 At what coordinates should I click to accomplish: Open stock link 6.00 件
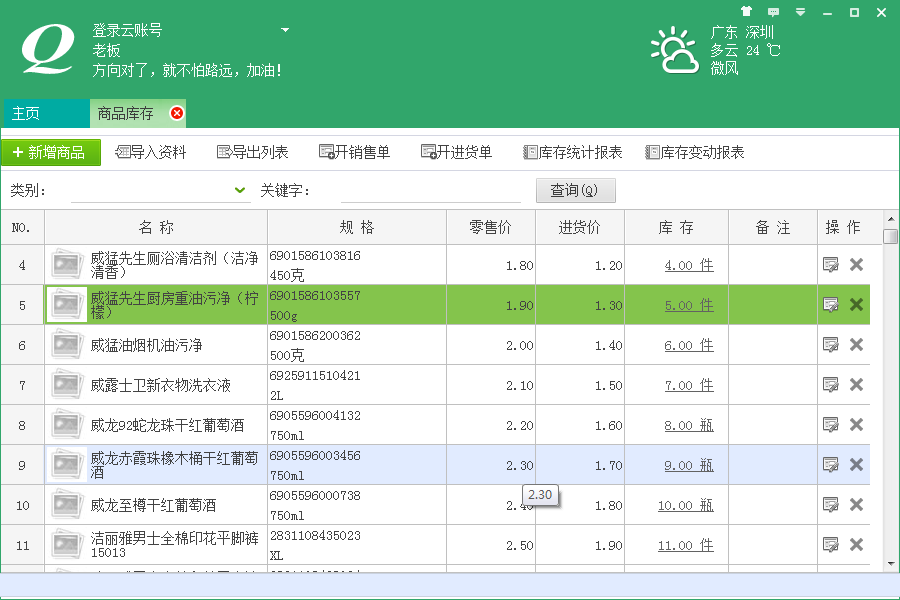tap(689, 345)
